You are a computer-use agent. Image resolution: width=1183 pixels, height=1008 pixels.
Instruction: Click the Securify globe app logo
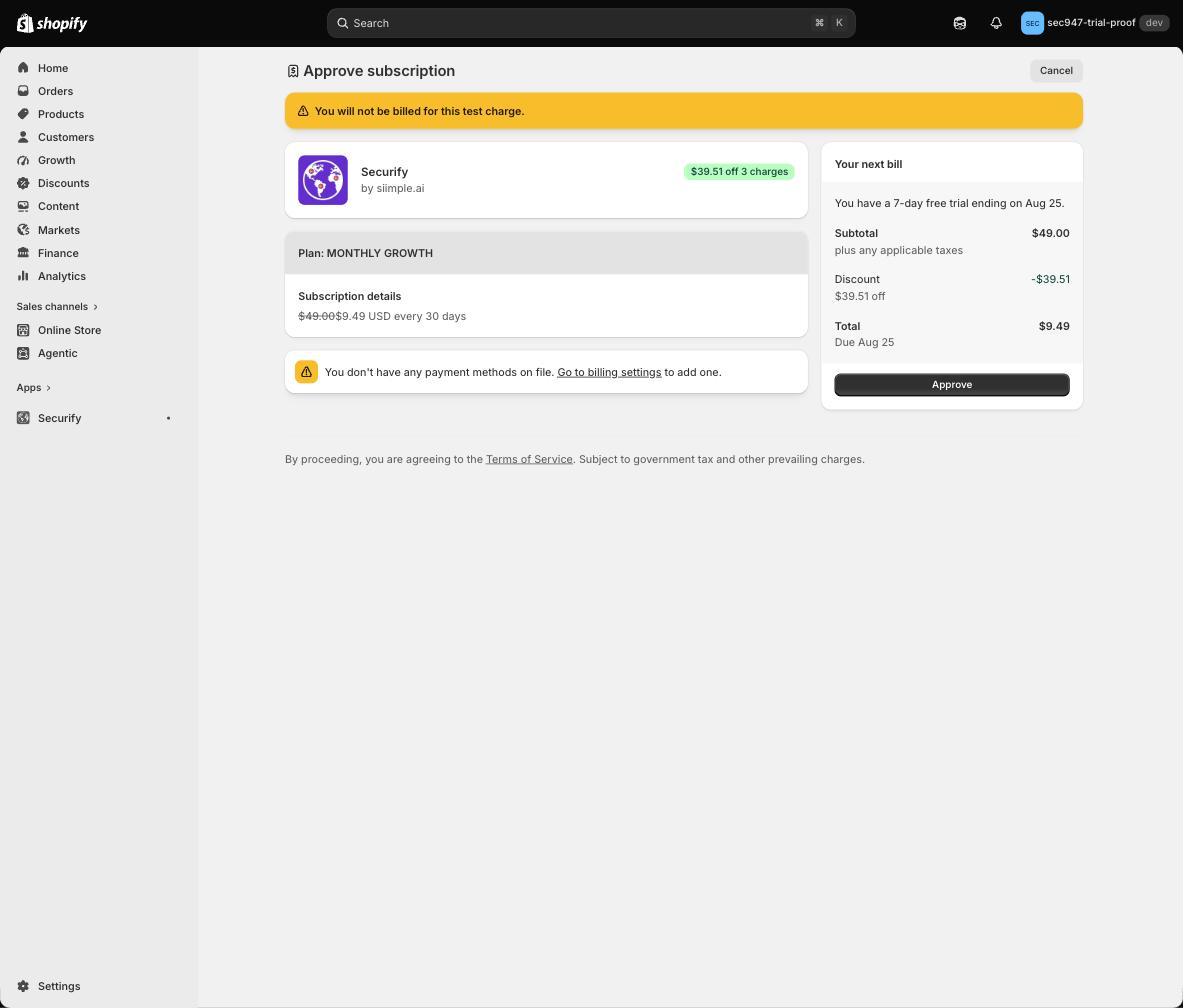pos(323,180)
